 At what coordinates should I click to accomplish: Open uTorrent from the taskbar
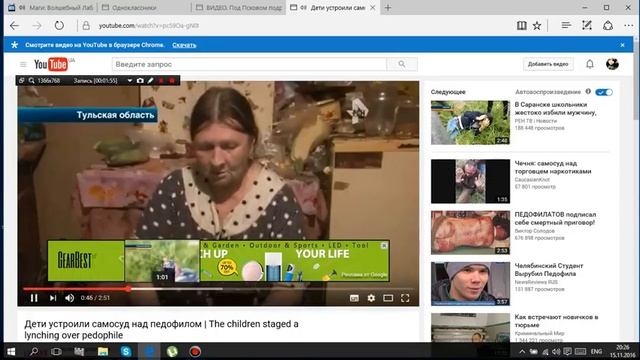click(x=172, y=351)
